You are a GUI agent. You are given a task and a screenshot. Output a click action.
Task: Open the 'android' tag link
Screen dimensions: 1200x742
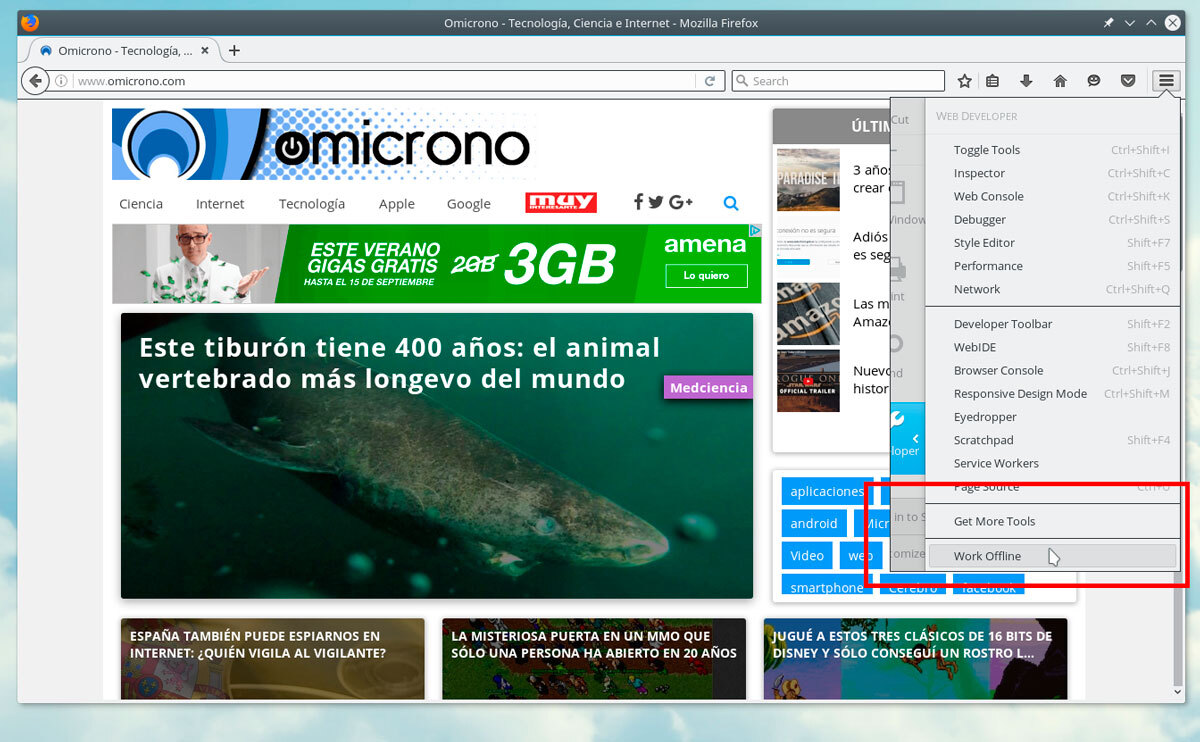813,523
